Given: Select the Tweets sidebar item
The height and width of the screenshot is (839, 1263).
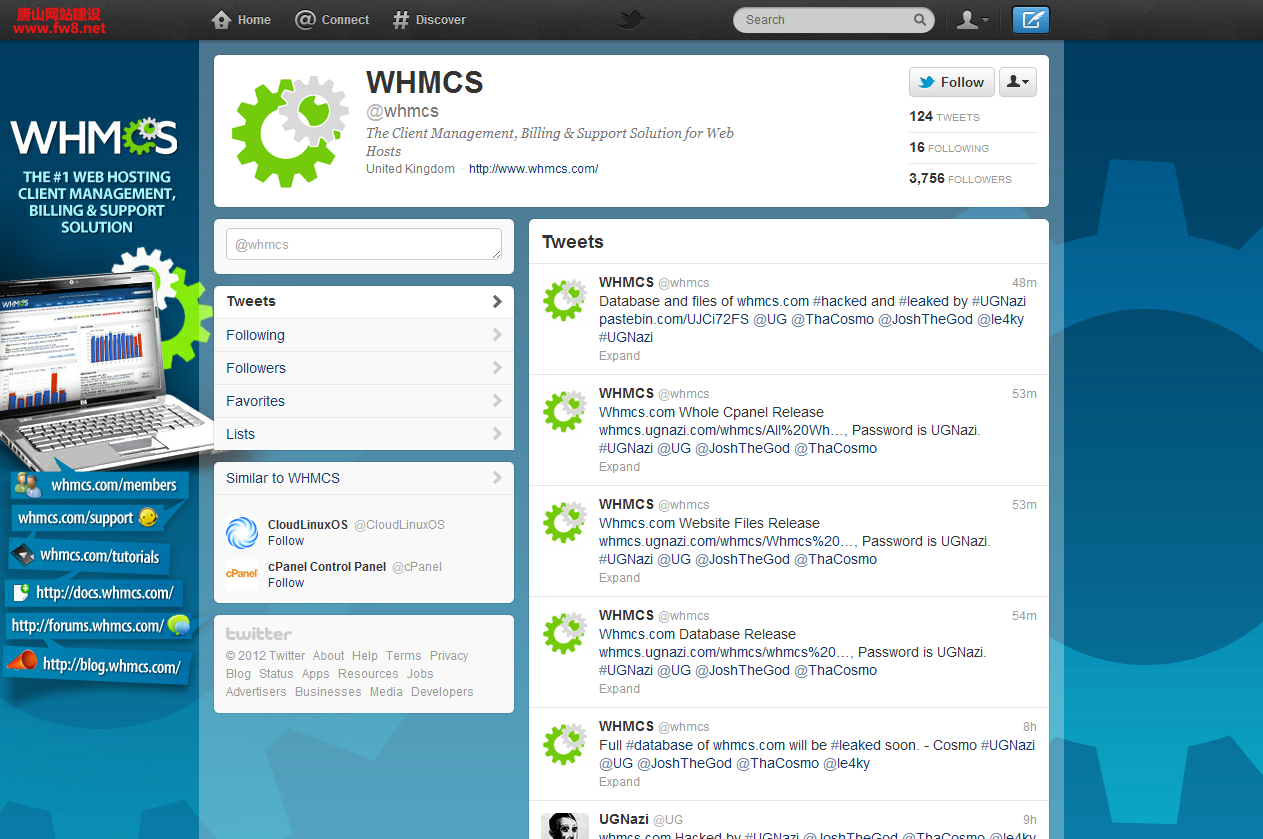Looking at the screenshot, I should [363, 302].
